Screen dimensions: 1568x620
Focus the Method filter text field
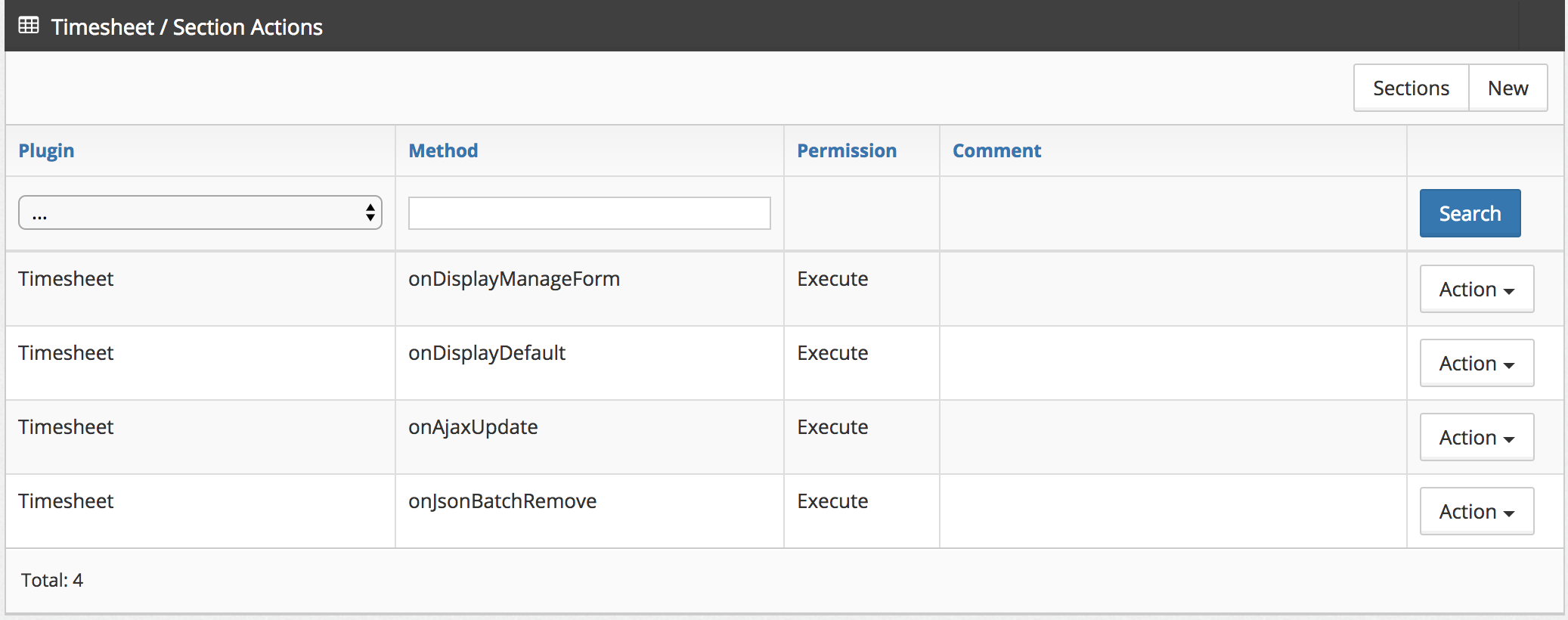coord(589,213)
